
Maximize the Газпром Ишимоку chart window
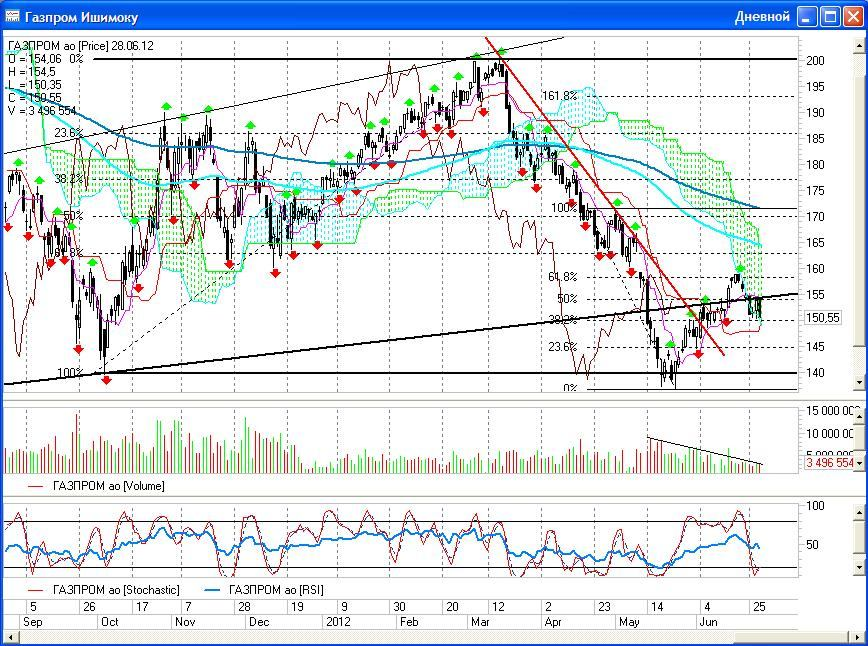tap(830, 17)
